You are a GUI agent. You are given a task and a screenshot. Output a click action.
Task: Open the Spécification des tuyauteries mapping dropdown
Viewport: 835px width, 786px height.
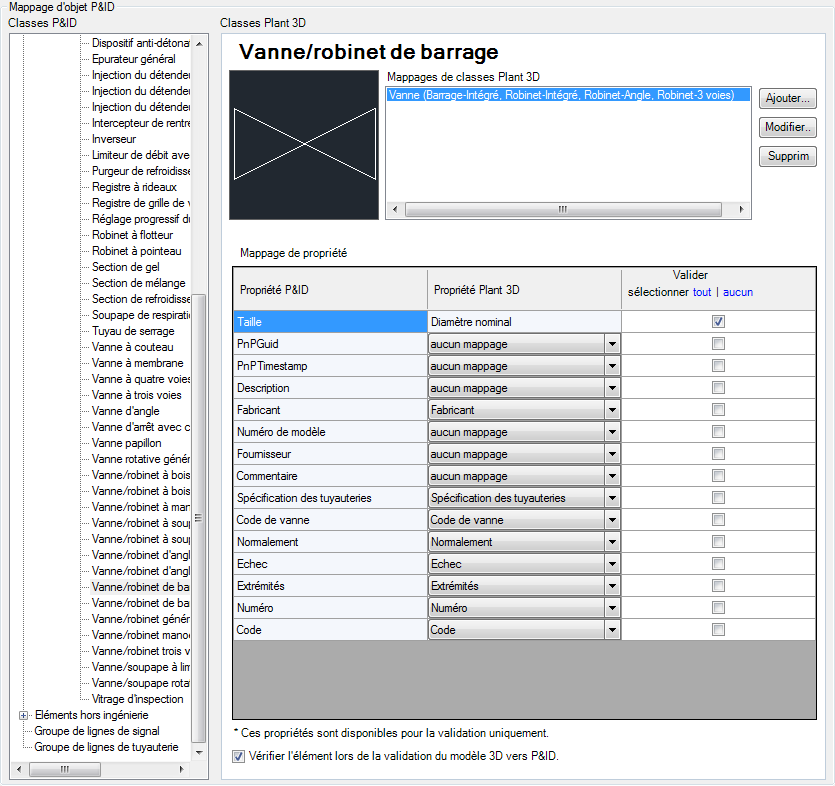(612, 498)
